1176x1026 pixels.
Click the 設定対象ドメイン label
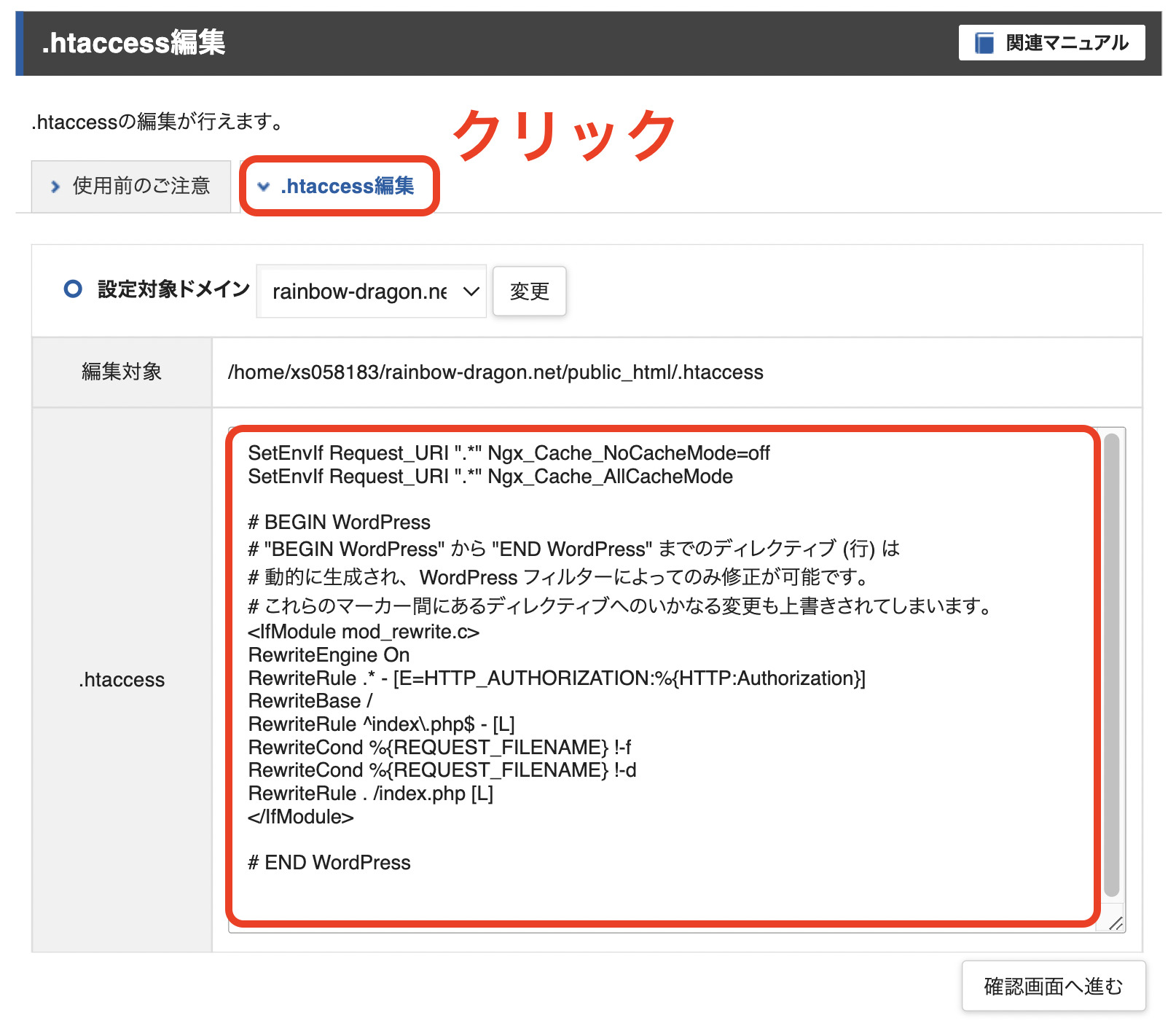tap(173, 289)
